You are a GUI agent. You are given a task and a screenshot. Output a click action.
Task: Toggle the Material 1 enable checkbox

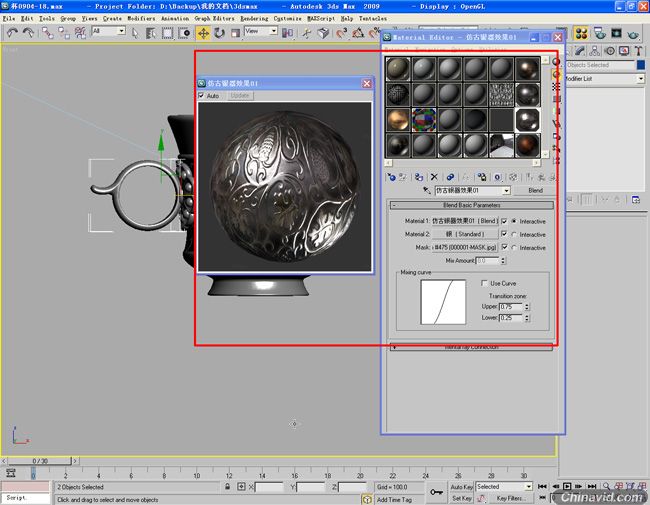(504, 221)
